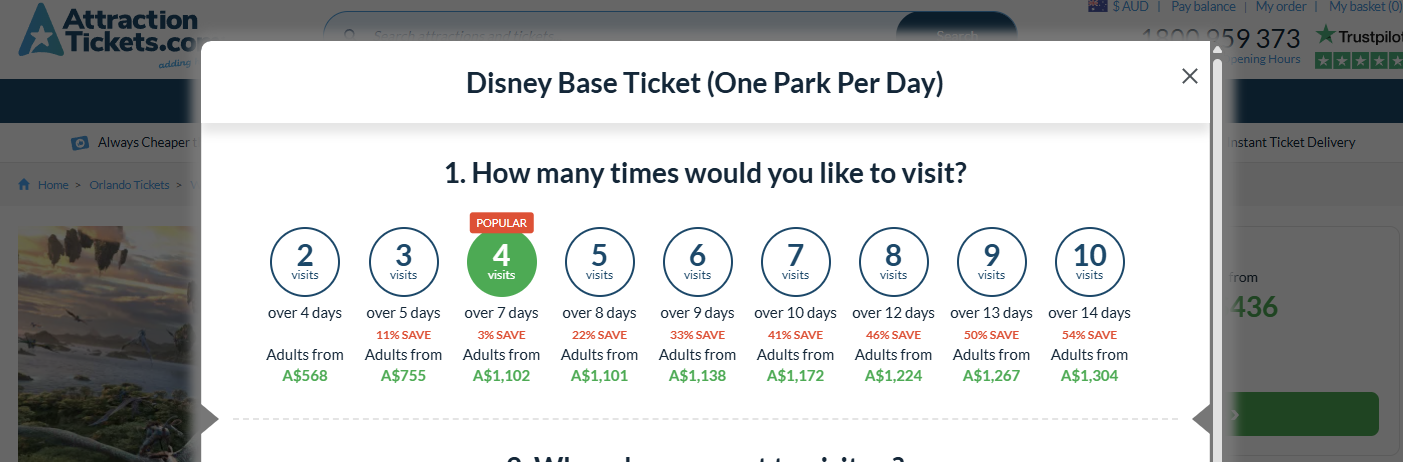Screen dimensions: 1403x462
Task: Select the 3 visits option
Action: [403, 262]
